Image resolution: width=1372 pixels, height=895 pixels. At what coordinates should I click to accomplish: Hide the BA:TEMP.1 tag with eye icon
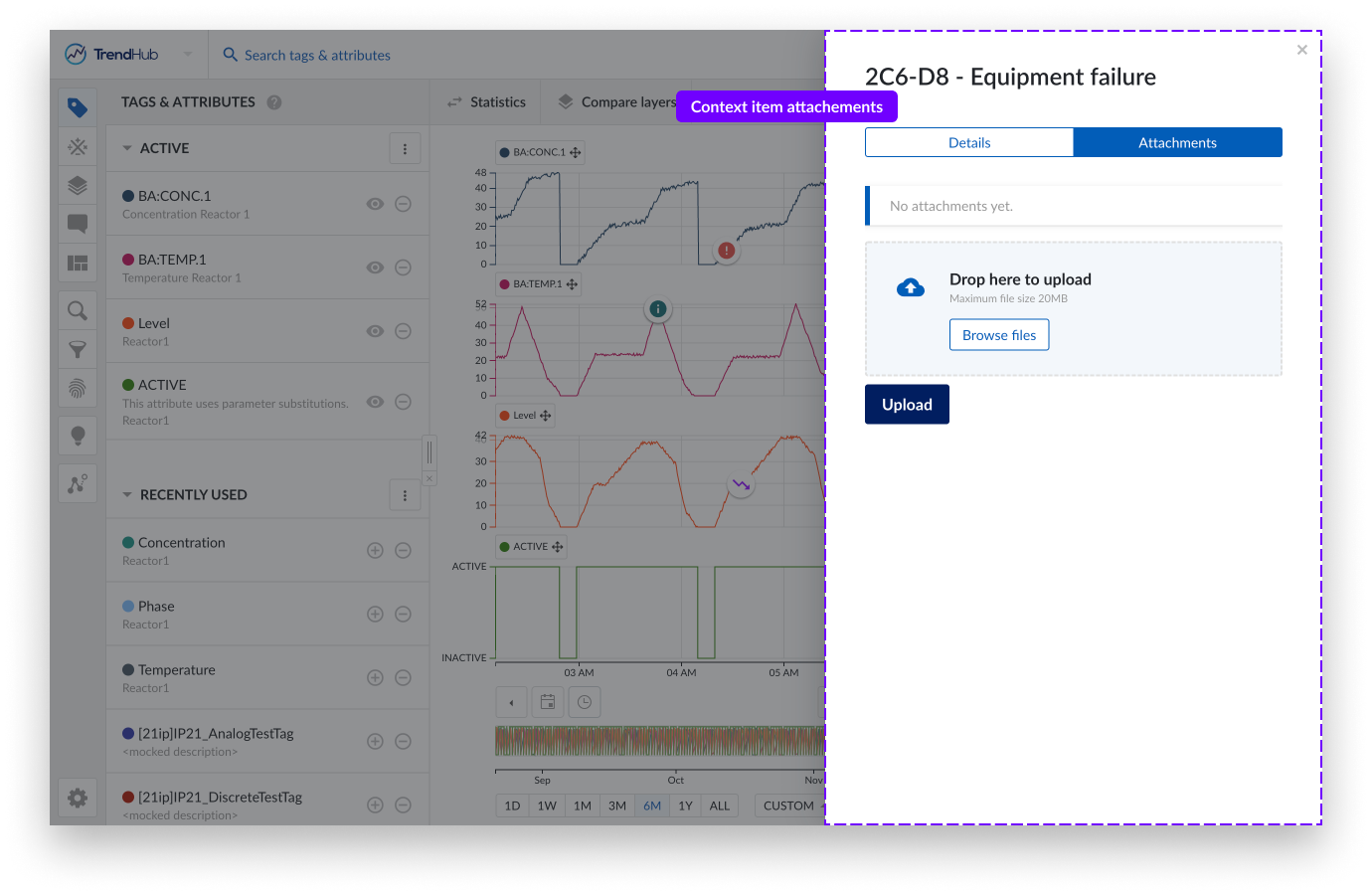point(375,268)
